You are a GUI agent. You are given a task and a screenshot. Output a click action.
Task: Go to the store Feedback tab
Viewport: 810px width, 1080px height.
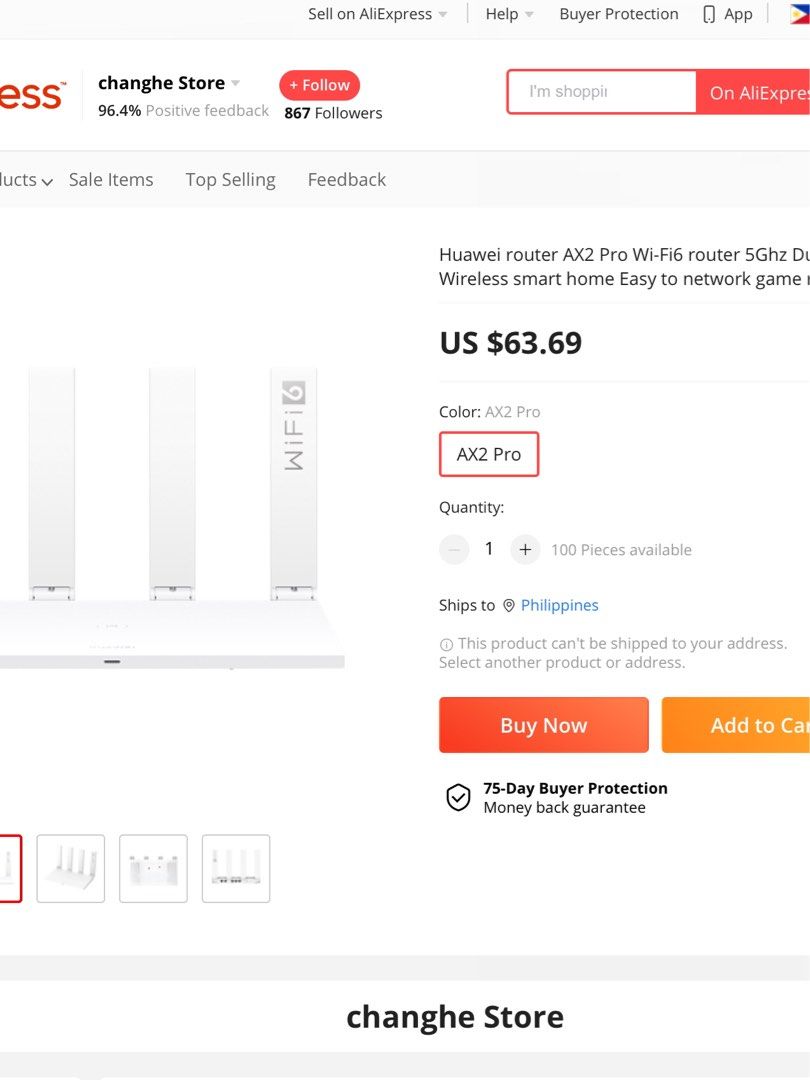(x=346, y=180)
